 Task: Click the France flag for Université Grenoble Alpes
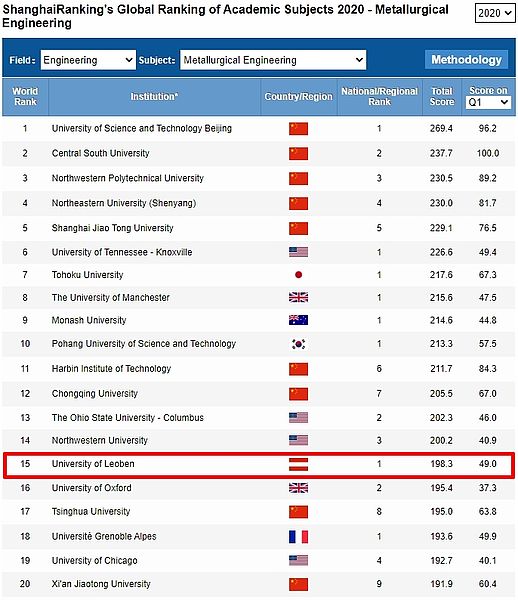(298, 536)
